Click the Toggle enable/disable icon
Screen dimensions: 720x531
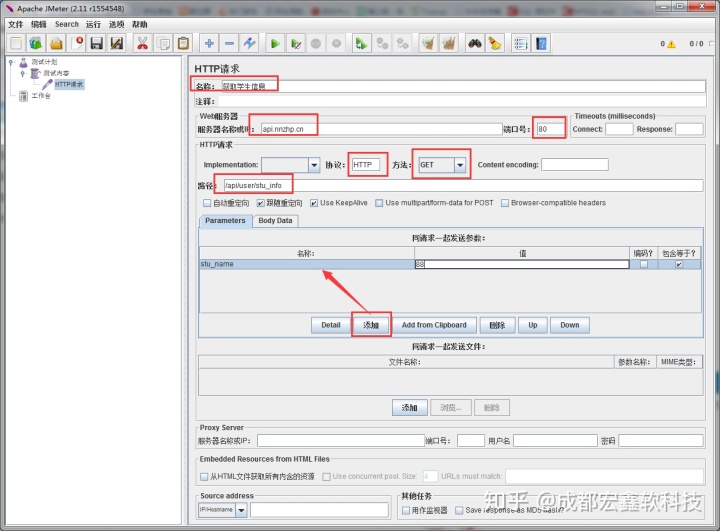point(249,44)
